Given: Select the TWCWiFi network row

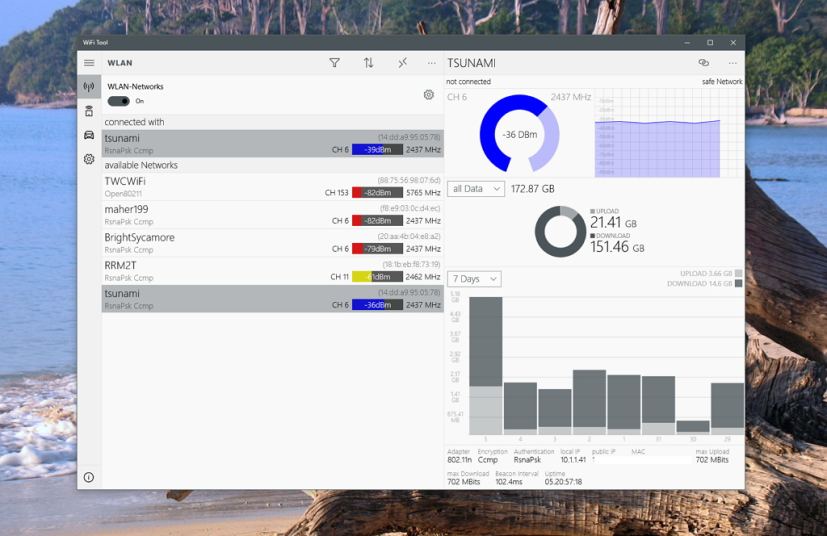Looking at the screenshot, I should pos(272,187).
